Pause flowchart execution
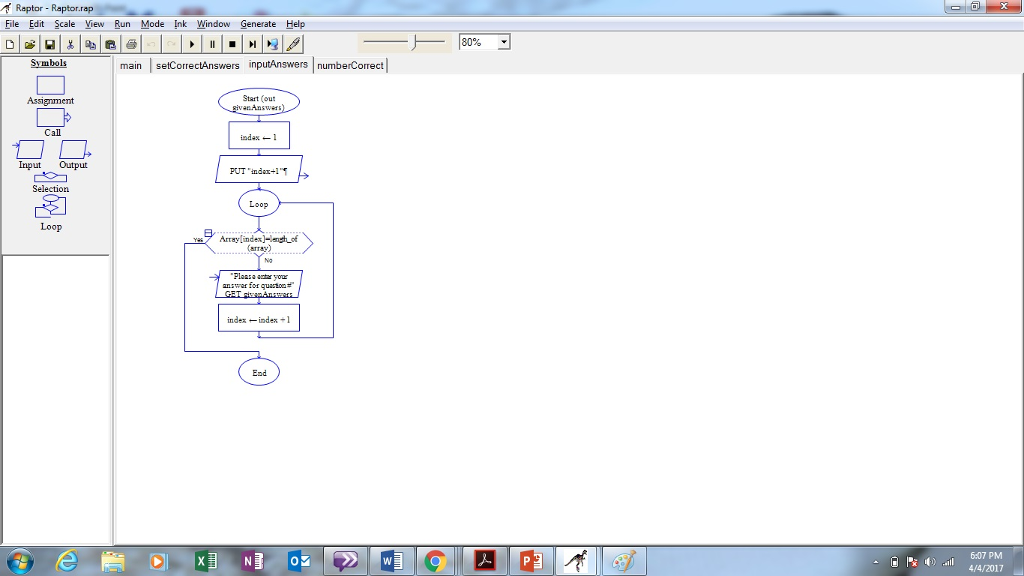The height and width of the screenshot is (576, 1024). click(x=211, y=43)
